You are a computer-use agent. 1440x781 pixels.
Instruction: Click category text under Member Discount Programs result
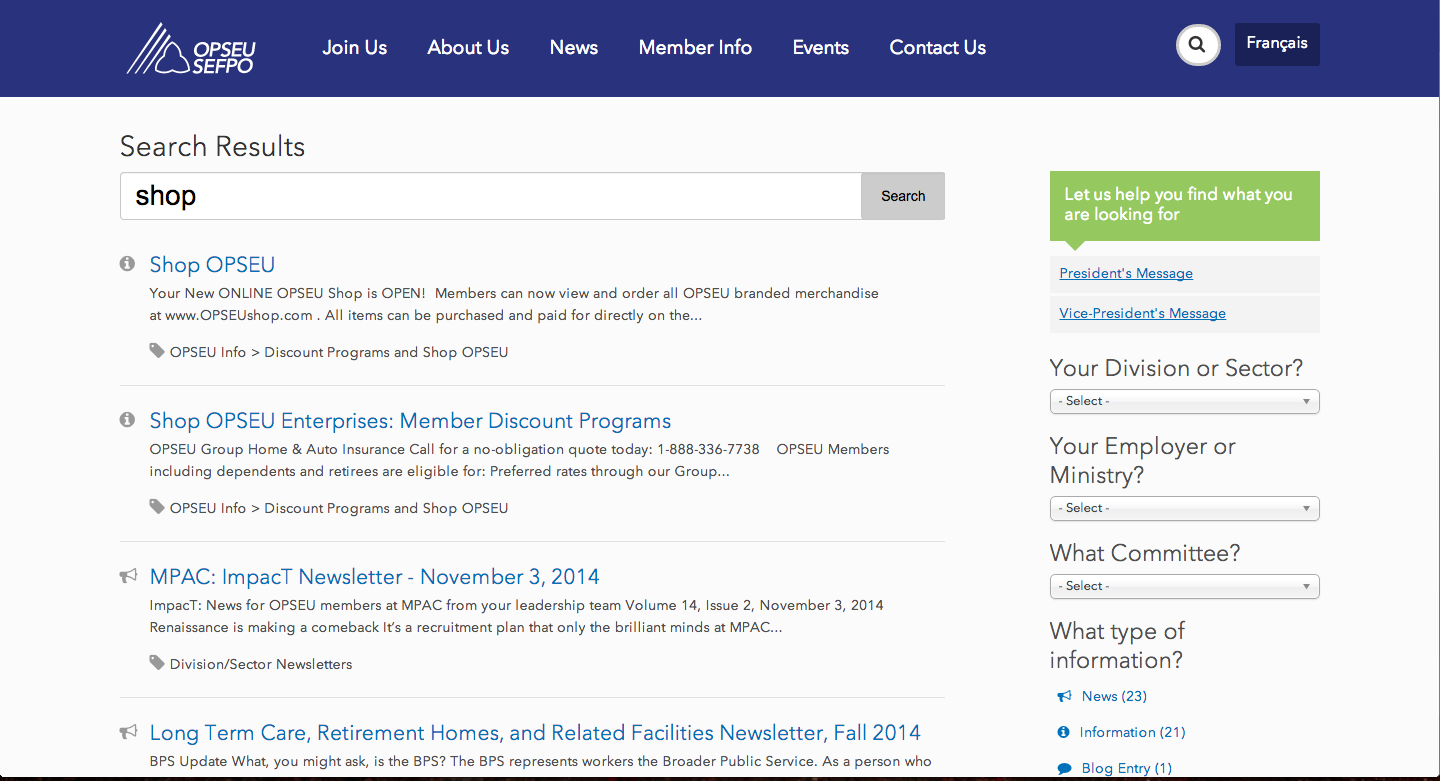pos(339,508)
